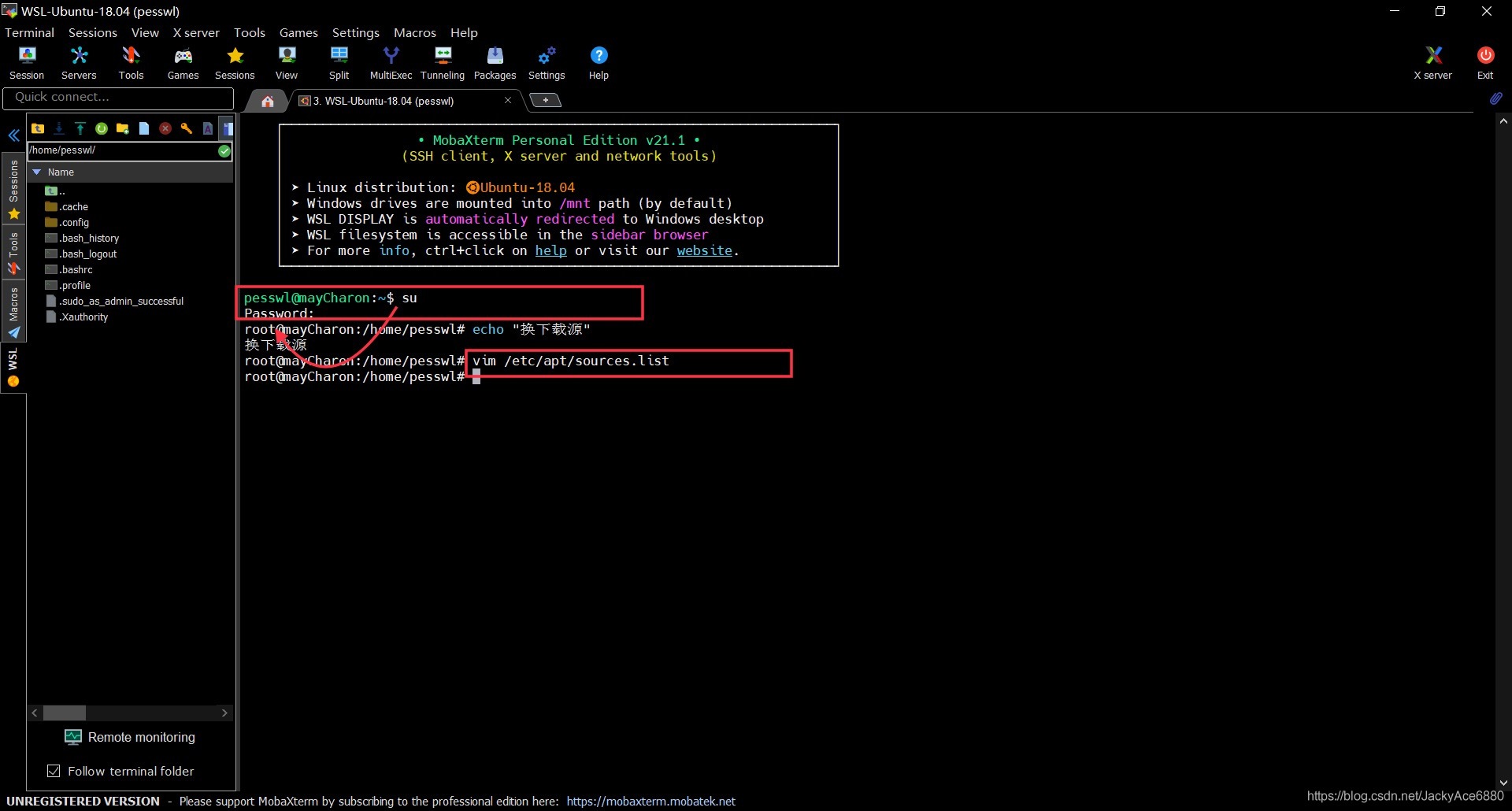Switch to the home tab
The image size is (1512, 811).
pos(268,101)
